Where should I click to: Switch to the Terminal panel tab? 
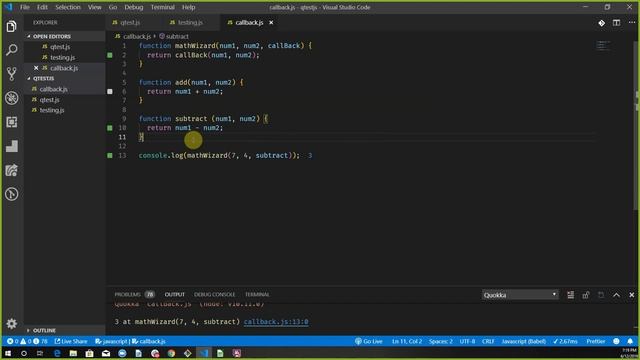click(257, 294)
